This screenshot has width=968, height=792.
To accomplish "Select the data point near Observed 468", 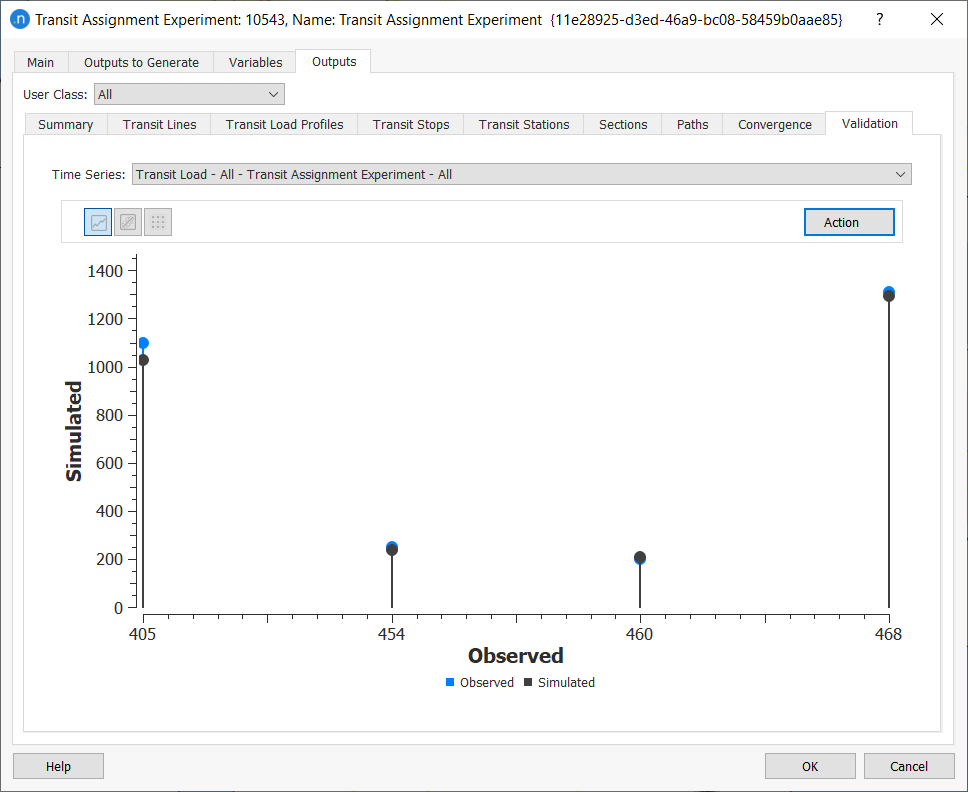I will pyautogui.click(x=888, y=292).
